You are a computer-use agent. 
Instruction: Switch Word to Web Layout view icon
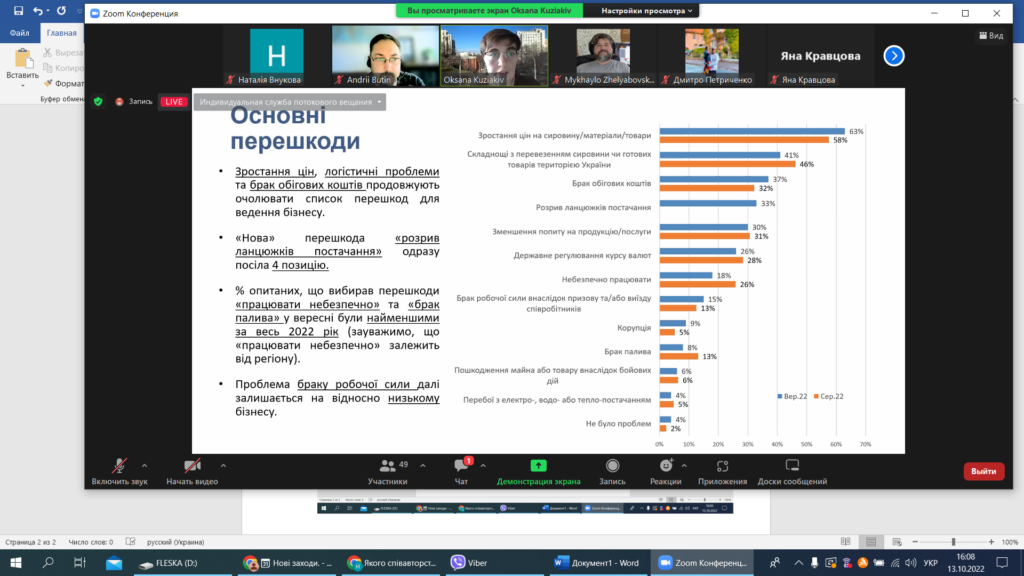coord(897,541)
